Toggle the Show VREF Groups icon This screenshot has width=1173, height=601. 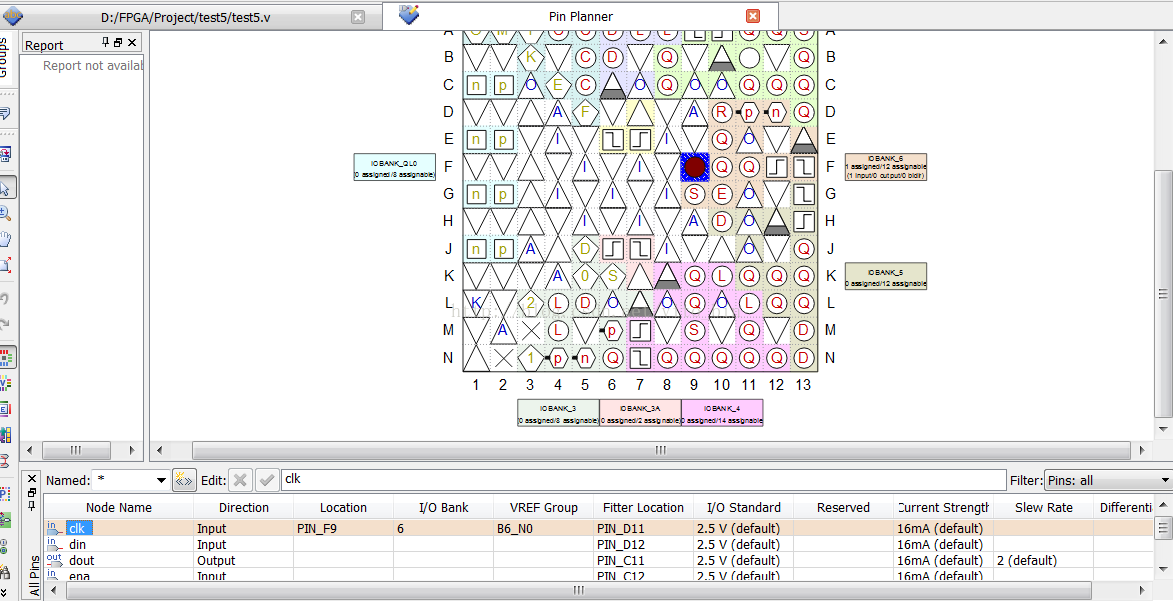(x=5, y=383)
